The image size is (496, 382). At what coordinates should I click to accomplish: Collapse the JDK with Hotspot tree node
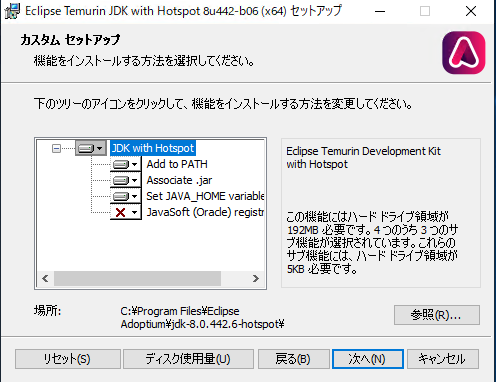click(x=57, y=148)
